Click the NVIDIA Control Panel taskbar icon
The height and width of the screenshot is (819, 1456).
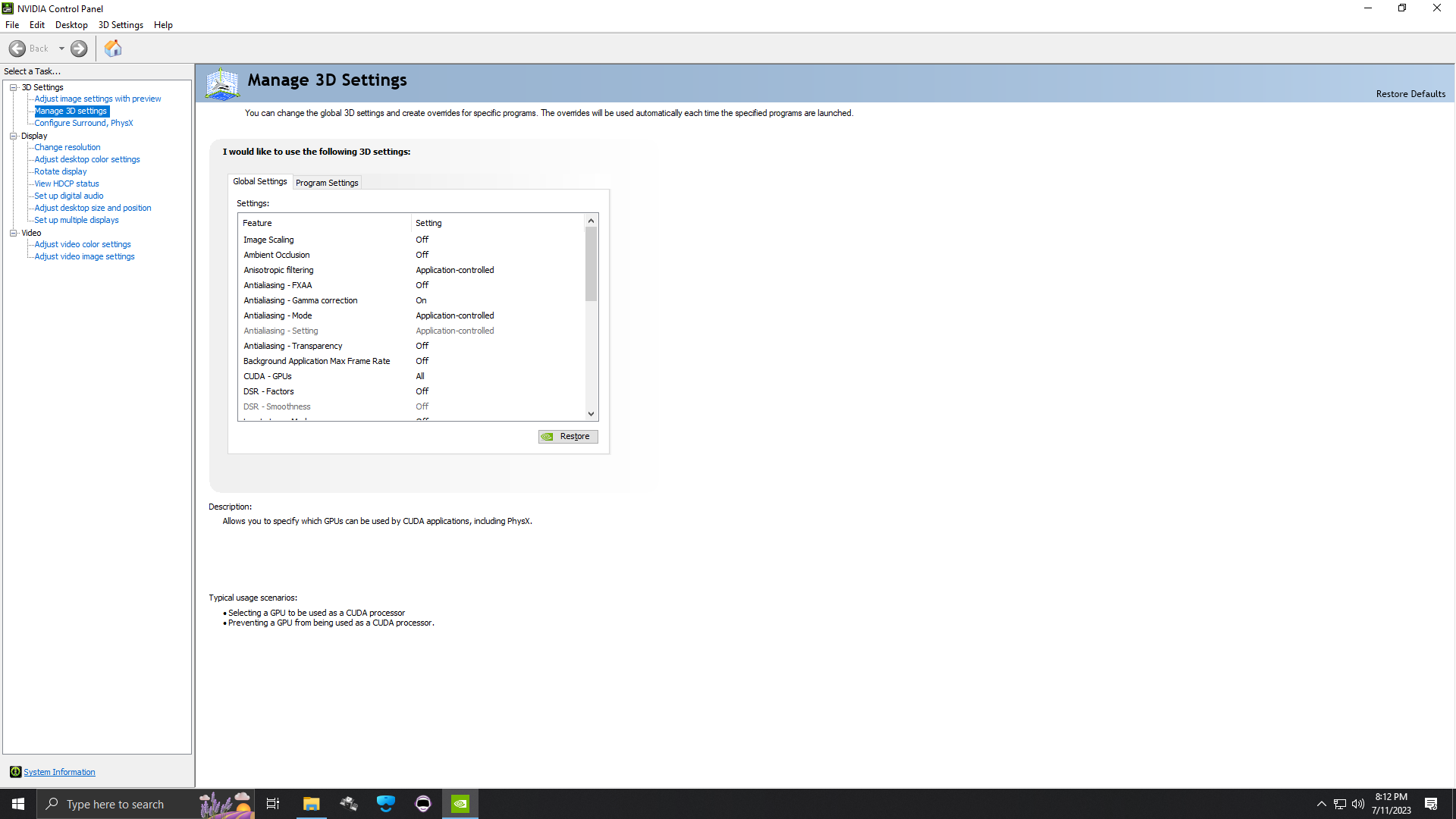pos(460,804)
